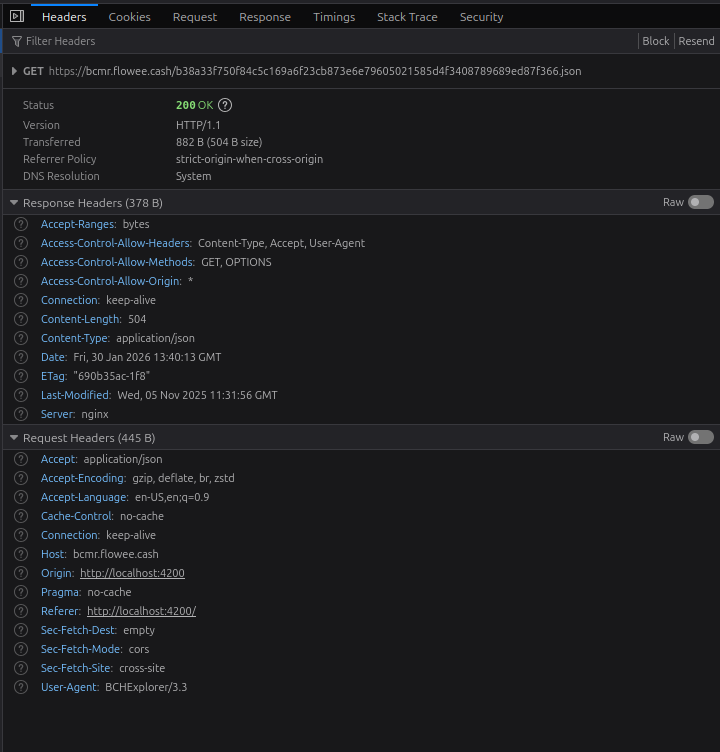720x752 pixels.
Task: Focus the Filter Headers input field
Action: (x=300, y=41)
